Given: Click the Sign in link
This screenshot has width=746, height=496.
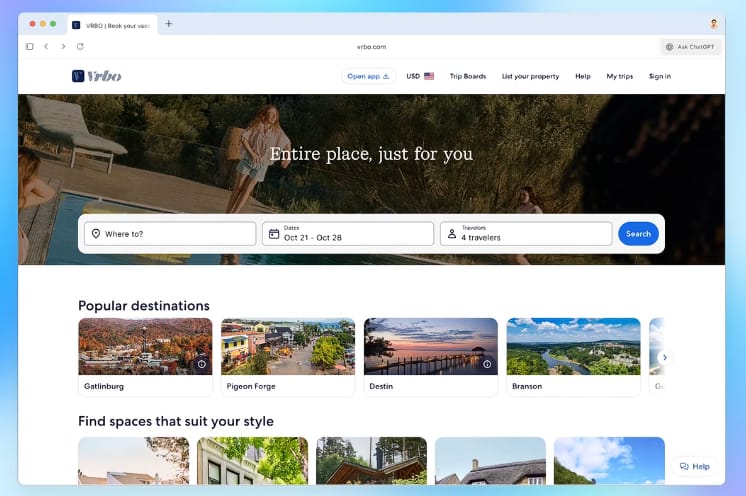Looking at the screenshot, I should coord(659,76).
